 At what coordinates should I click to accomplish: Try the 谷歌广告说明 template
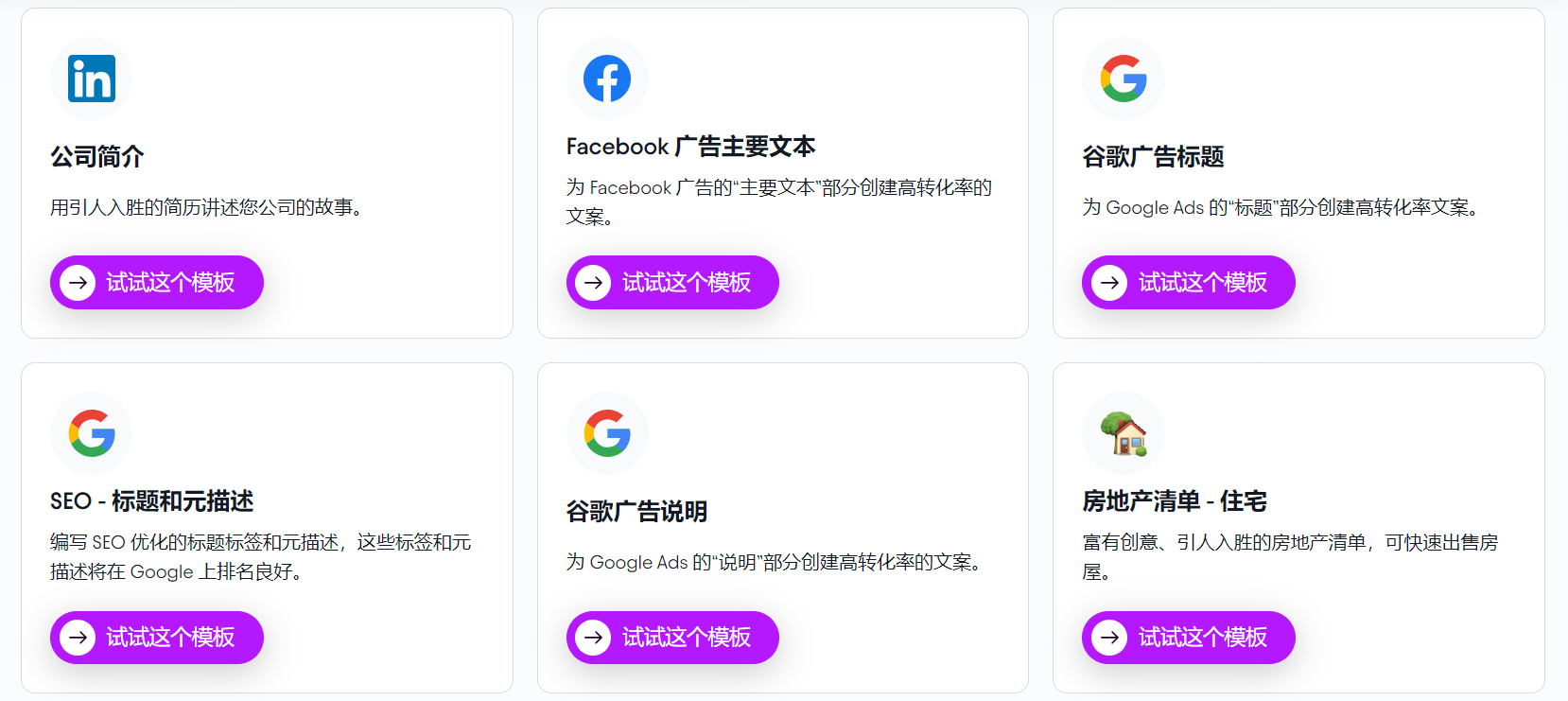coord(672,638)
